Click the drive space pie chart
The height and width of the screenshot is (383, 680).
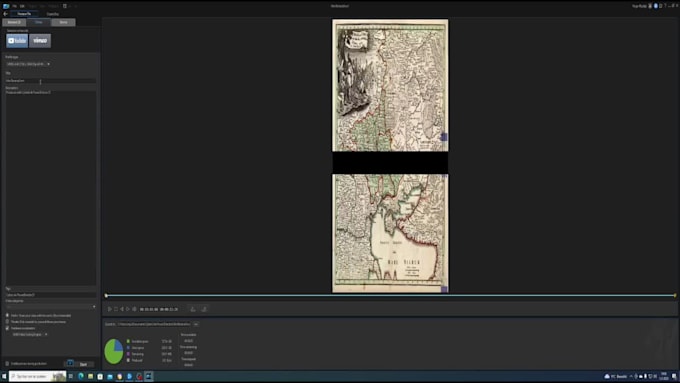[114, 351]
